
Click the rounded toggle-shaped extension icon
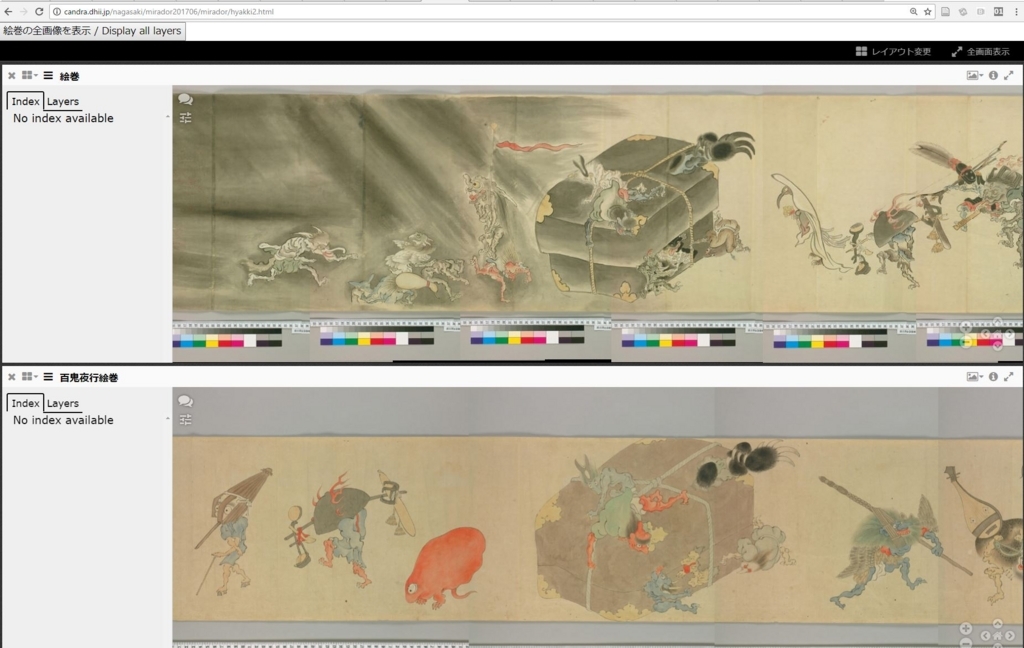coord(980,12)
